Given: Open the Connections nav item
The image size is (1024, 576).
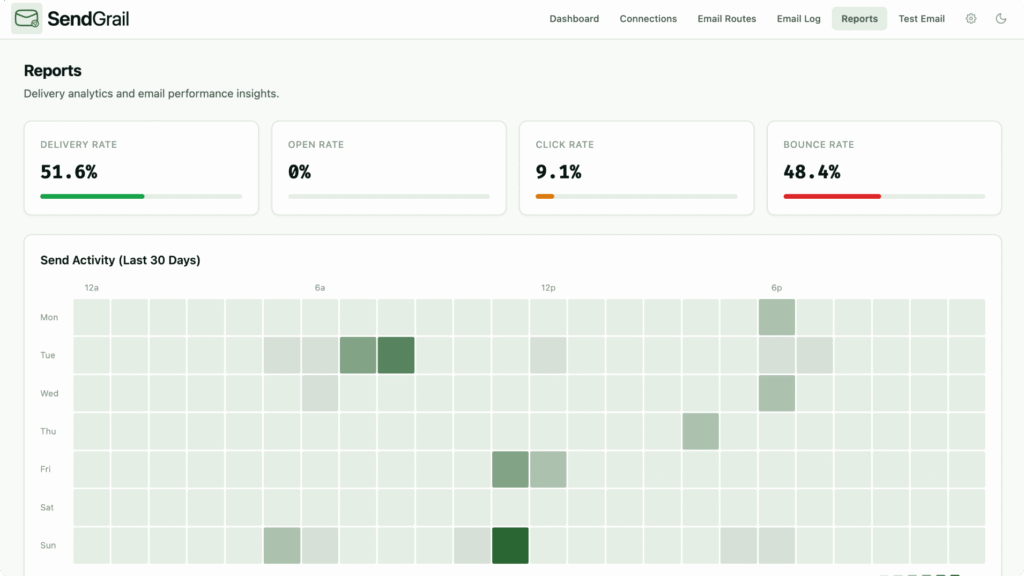Looking at the screenshot, I should tap(648, 18).
